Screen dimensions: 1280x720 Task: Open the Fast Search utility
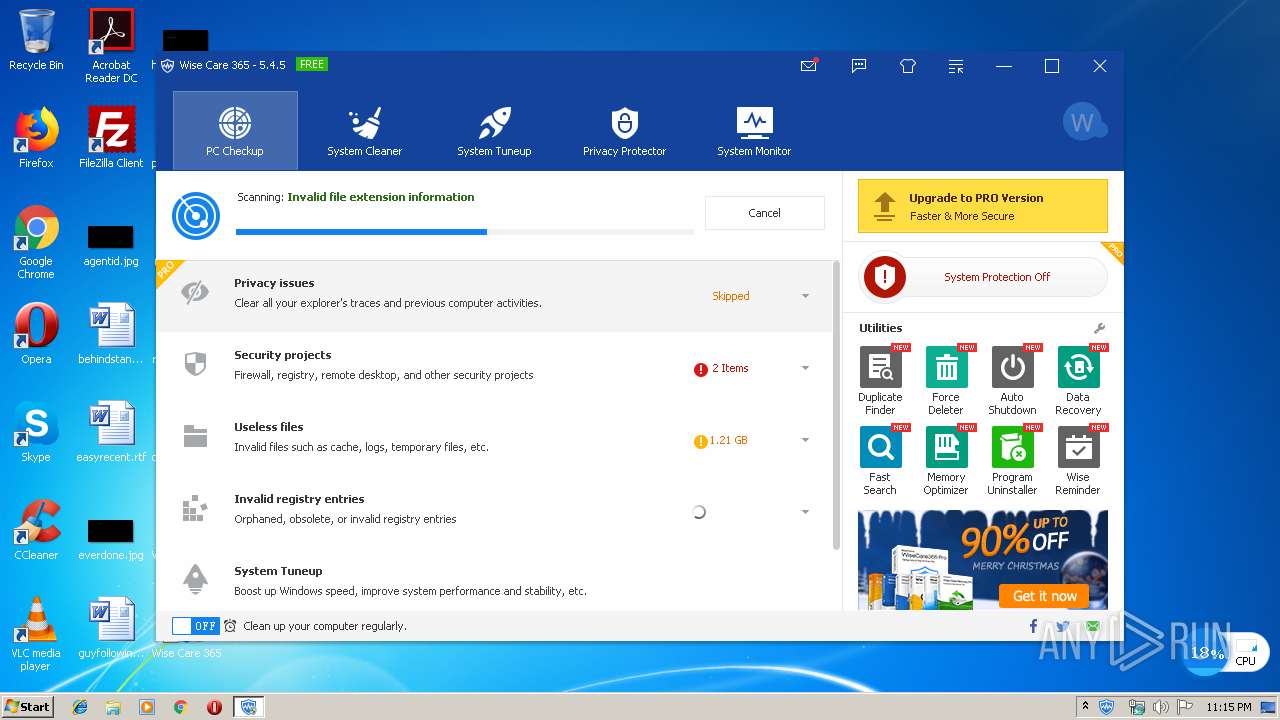pyautogui.click(x=880, y=461)
